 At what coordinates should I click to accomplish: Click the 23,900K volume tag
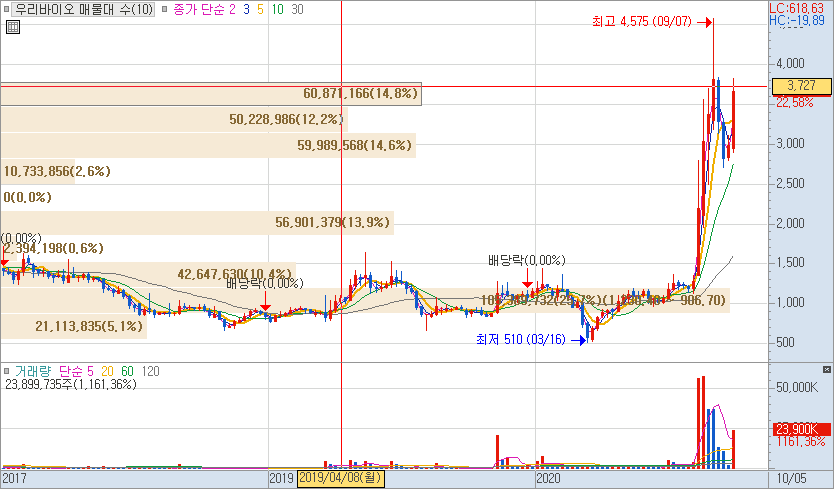tap(802, 429)
